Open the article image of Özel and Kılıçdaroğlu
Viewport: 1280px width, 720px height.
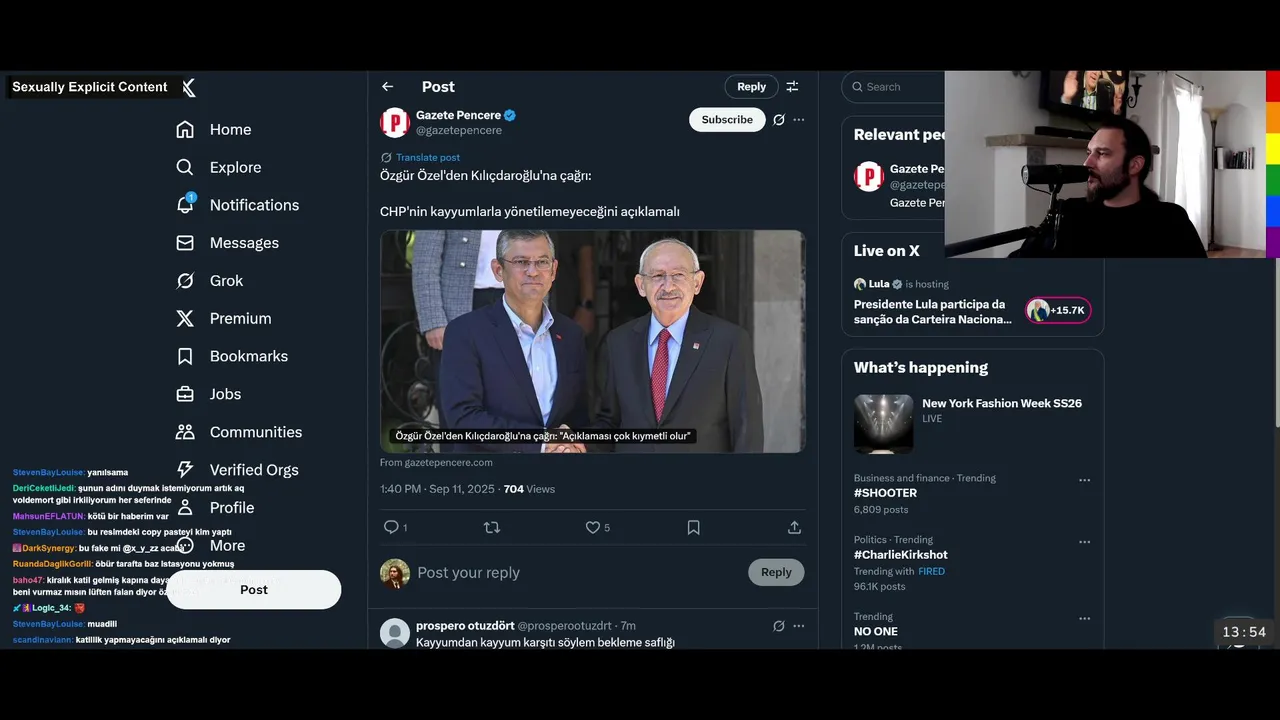coord(592,342)
